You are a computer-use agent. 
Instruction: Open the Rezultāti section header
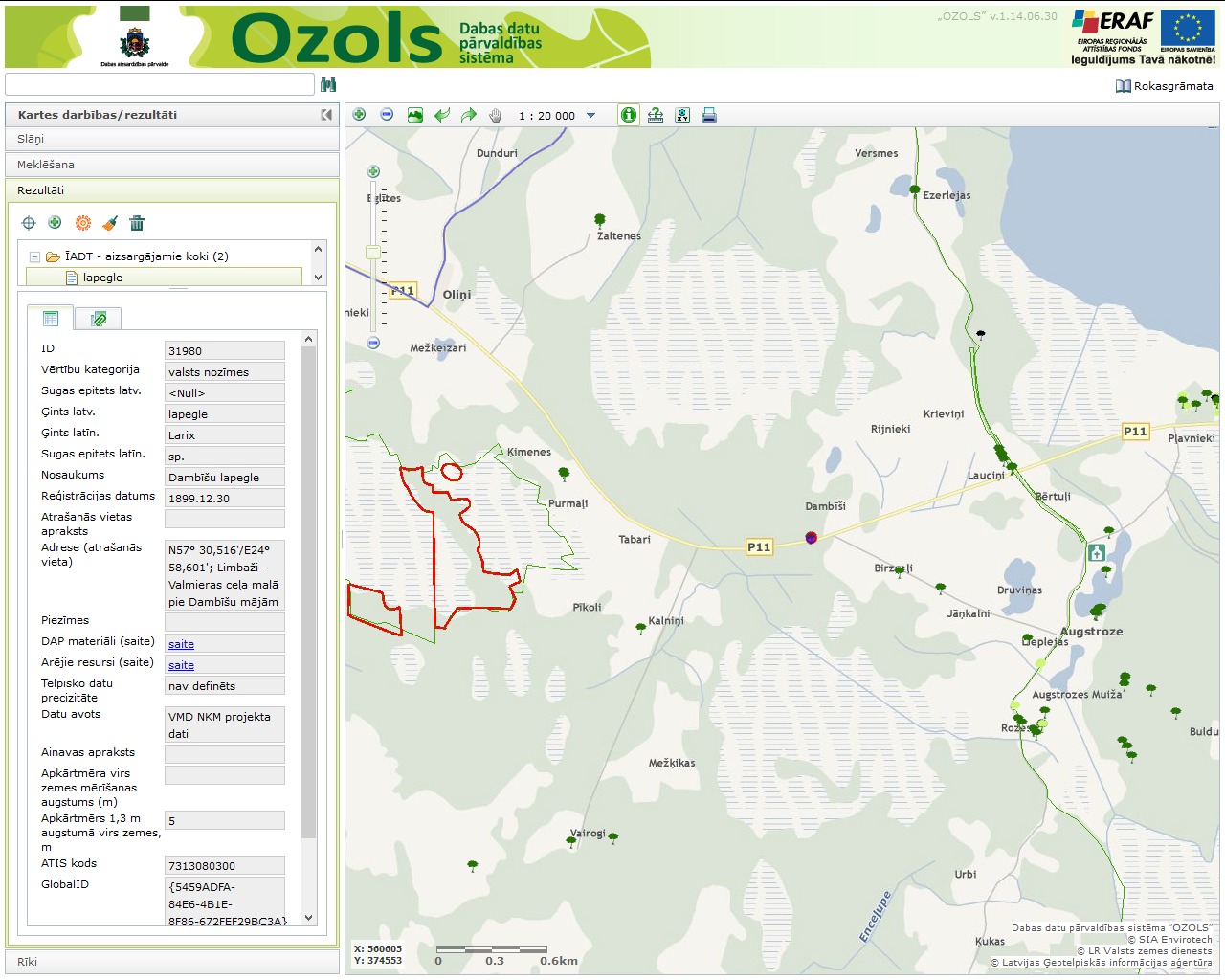click(x=172, y=190)
